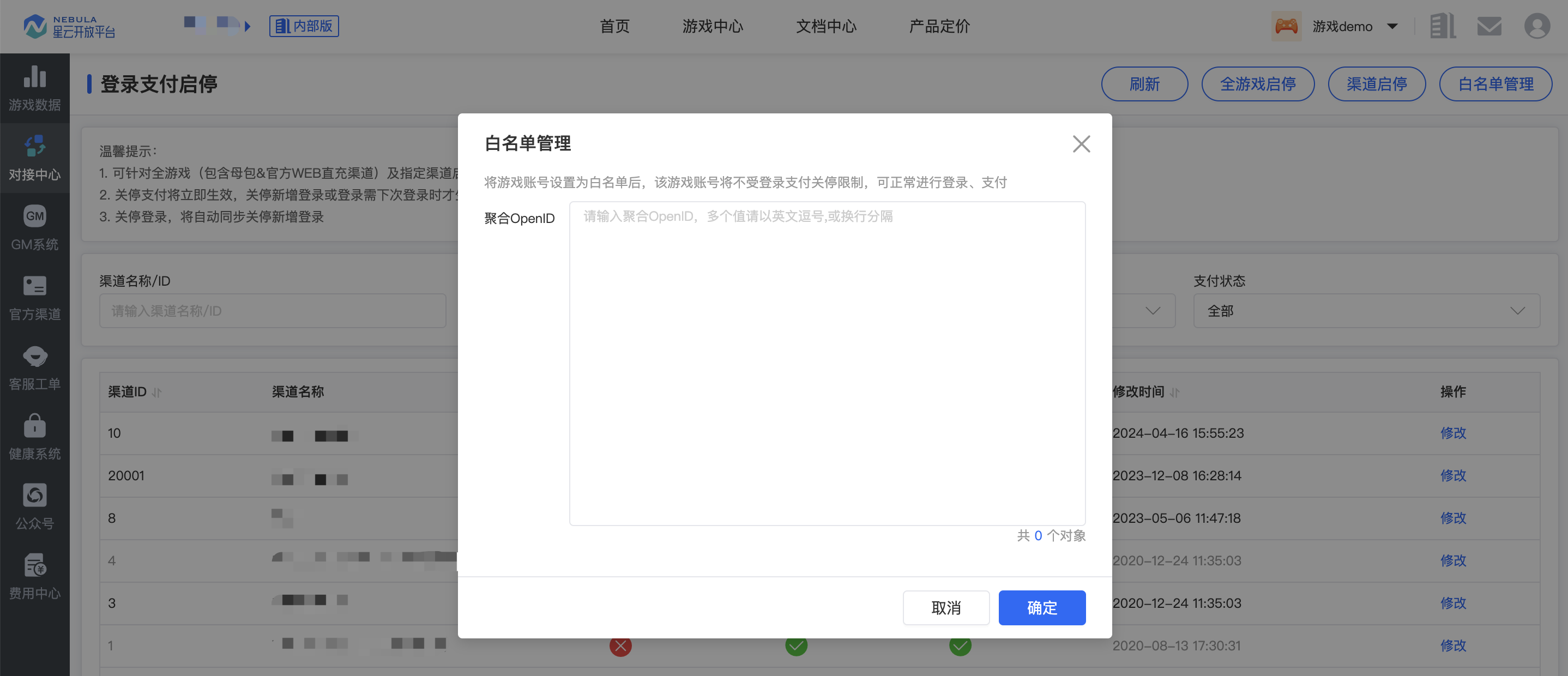Image resolution: width=1568 pixels, height=676 pixels.
Task: Click the 确定 button in dialog
Action: point(1041,607)
